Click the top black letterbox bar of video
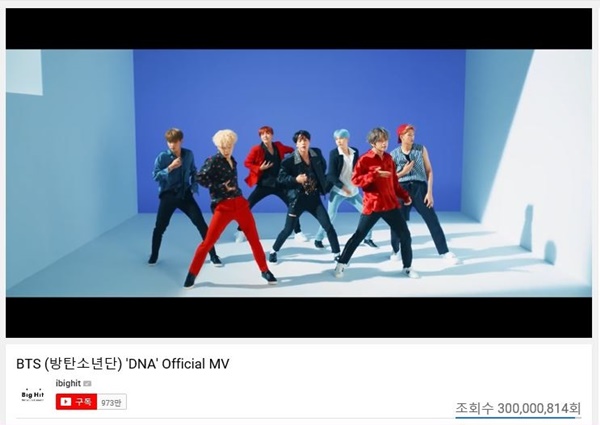The height and width of the screenshot is (425, 600). pyautogui.click(x=299, y=29)
